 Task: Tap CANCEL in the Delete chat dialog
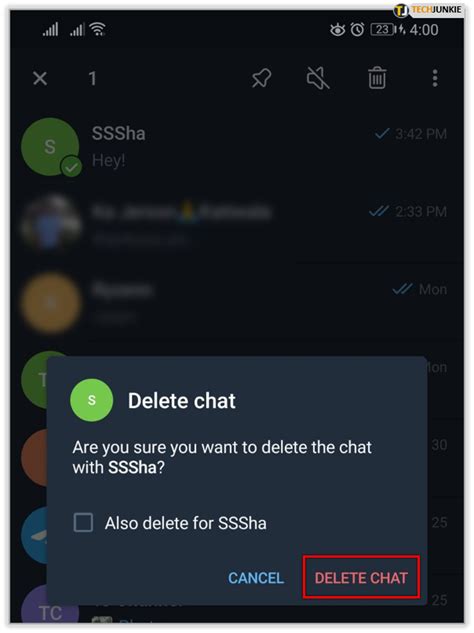click(256, 578)
